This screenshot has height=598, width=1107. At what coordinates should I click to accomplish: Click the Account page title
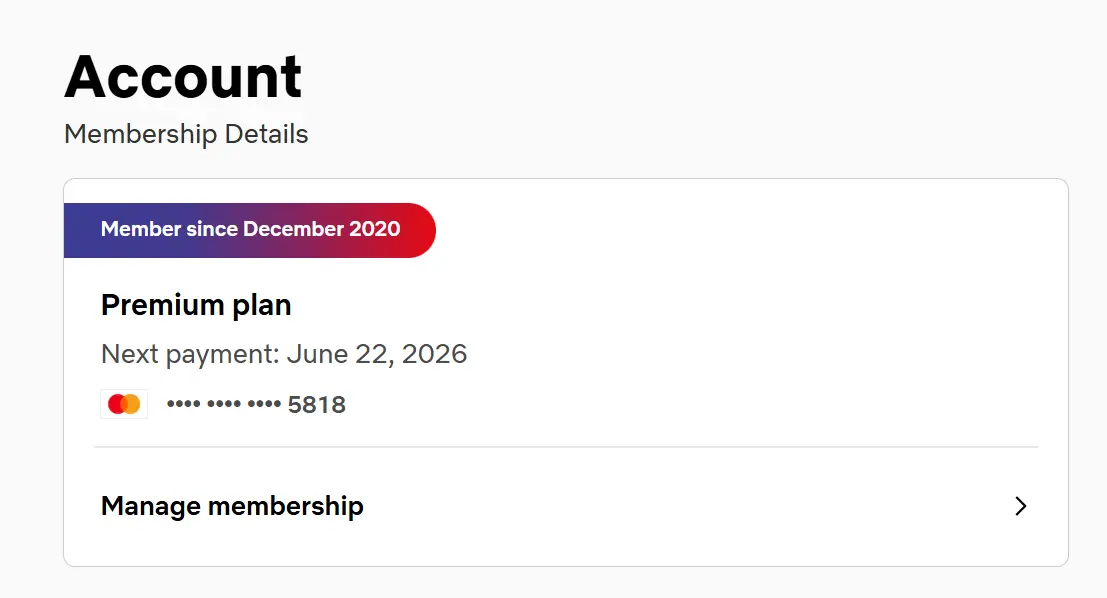[183, 76]
